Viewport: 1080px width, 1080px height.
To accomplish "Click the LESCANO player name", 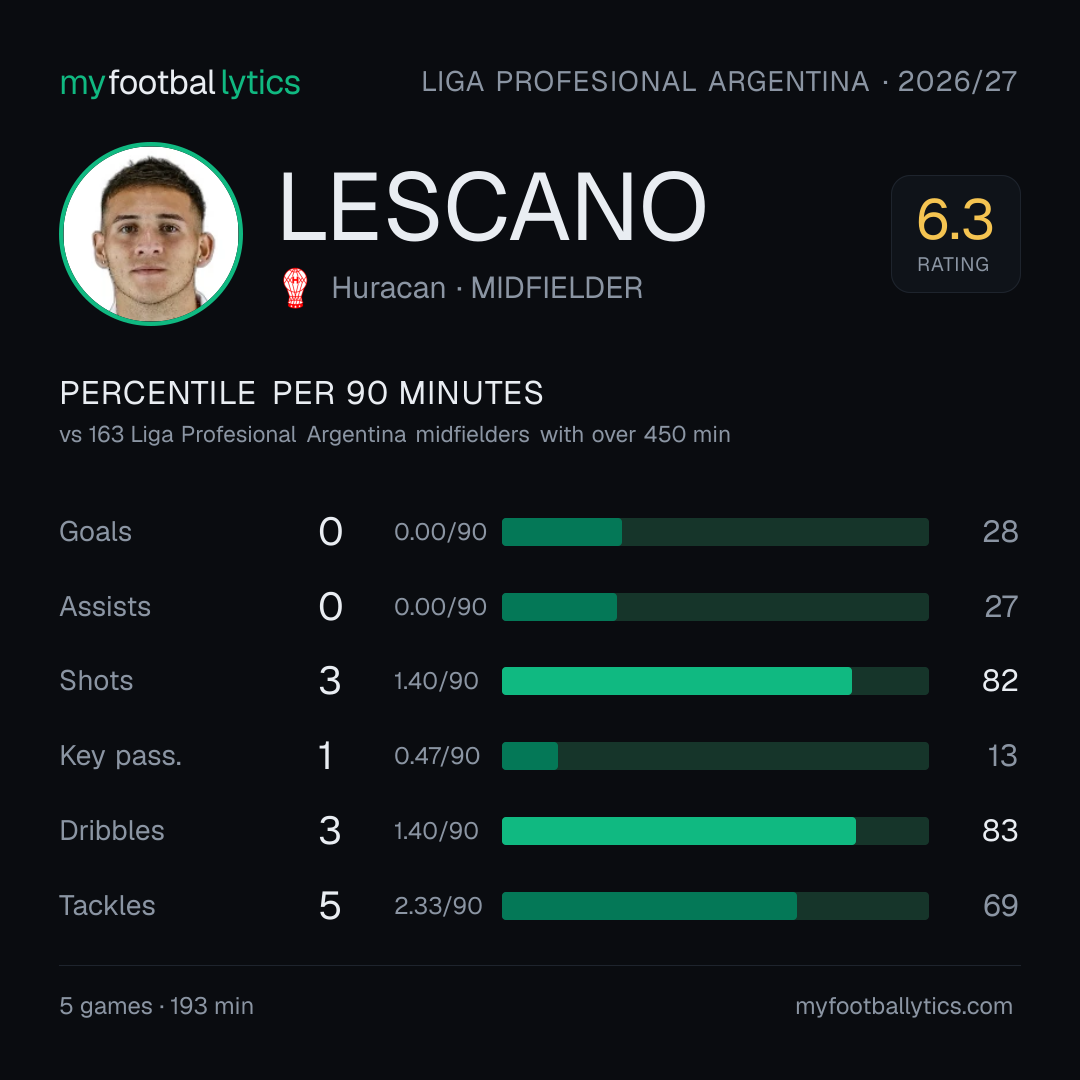I will 492,207.
